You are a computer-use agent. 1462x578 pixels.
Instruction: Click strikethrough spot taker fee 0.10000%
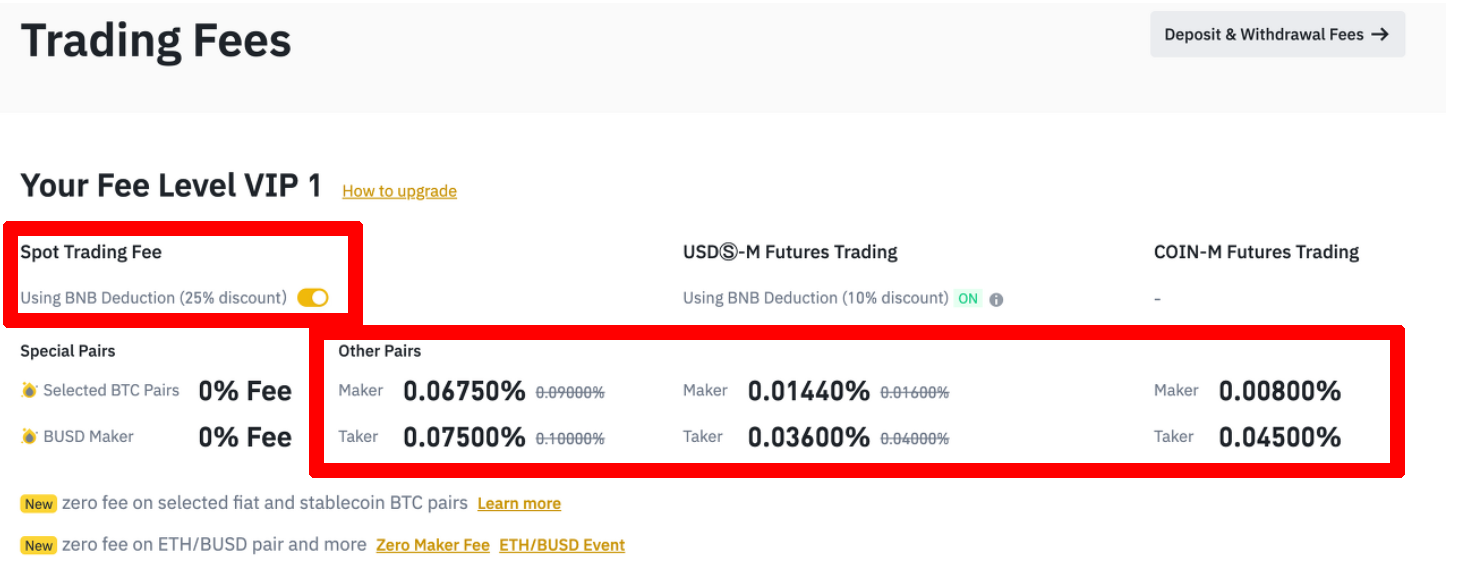(570, 439)
